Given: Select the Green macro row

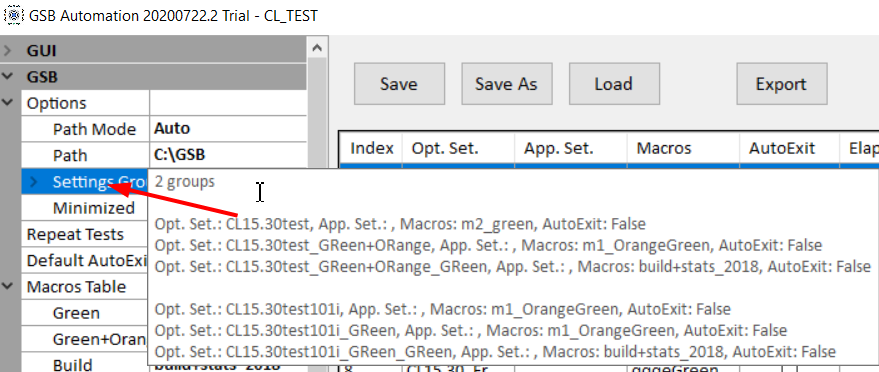Looking at the screenshot, I should [85, 313].
